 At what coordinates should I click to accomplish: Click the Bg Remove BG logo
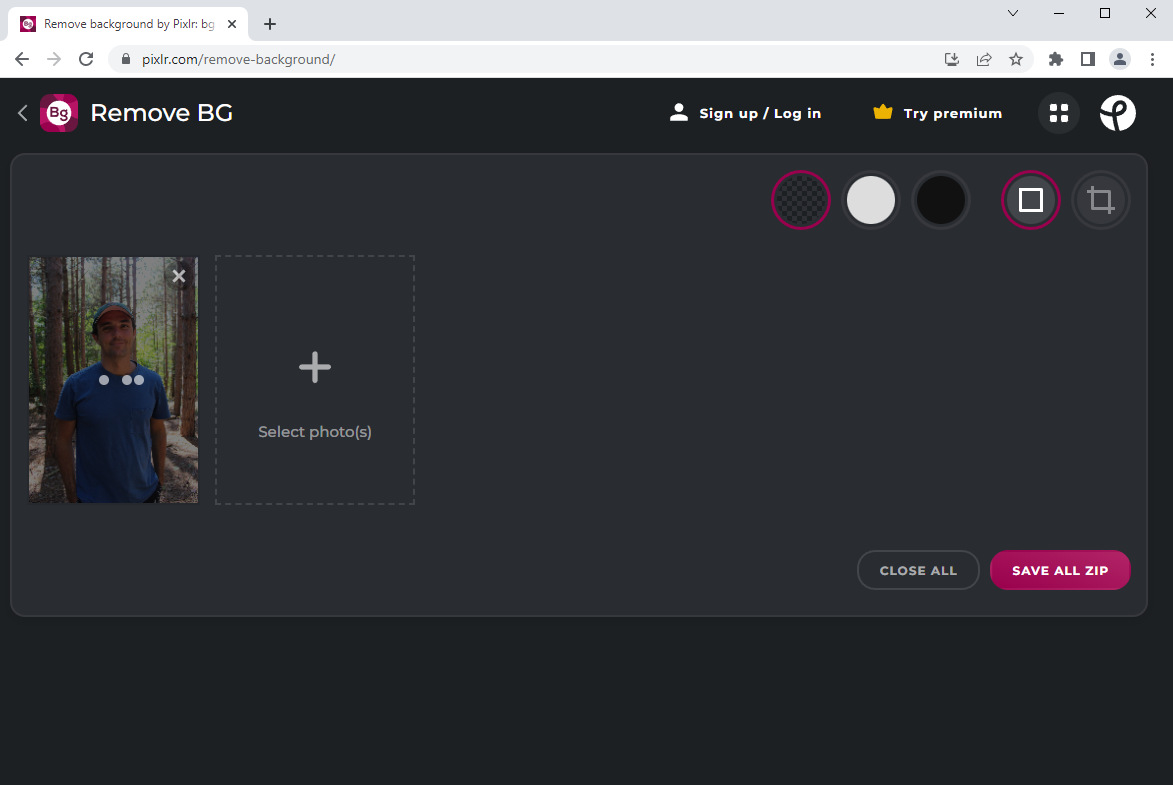coord(58,112)
